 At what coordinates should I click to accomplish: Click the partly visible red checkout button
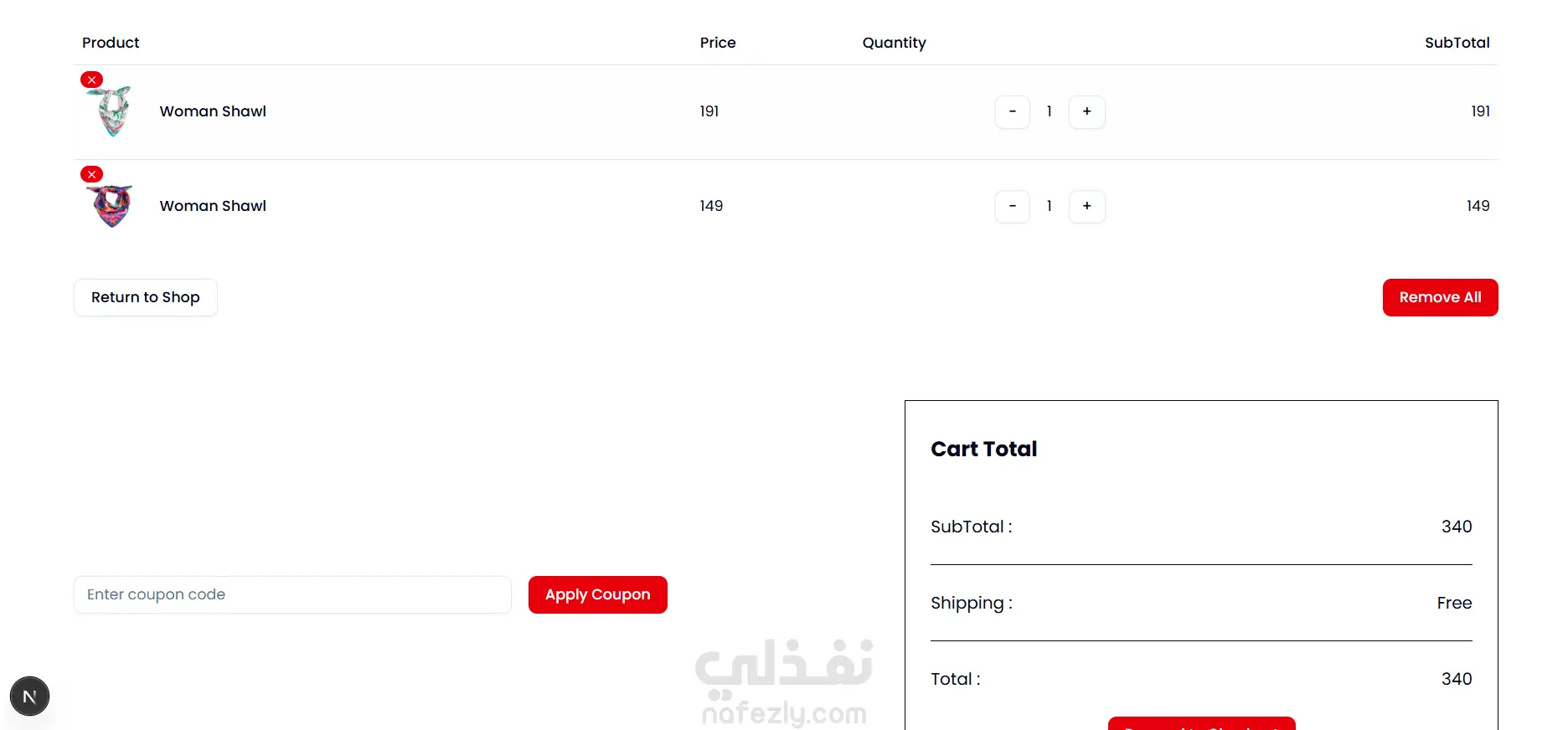click(x=1201, y=724)
